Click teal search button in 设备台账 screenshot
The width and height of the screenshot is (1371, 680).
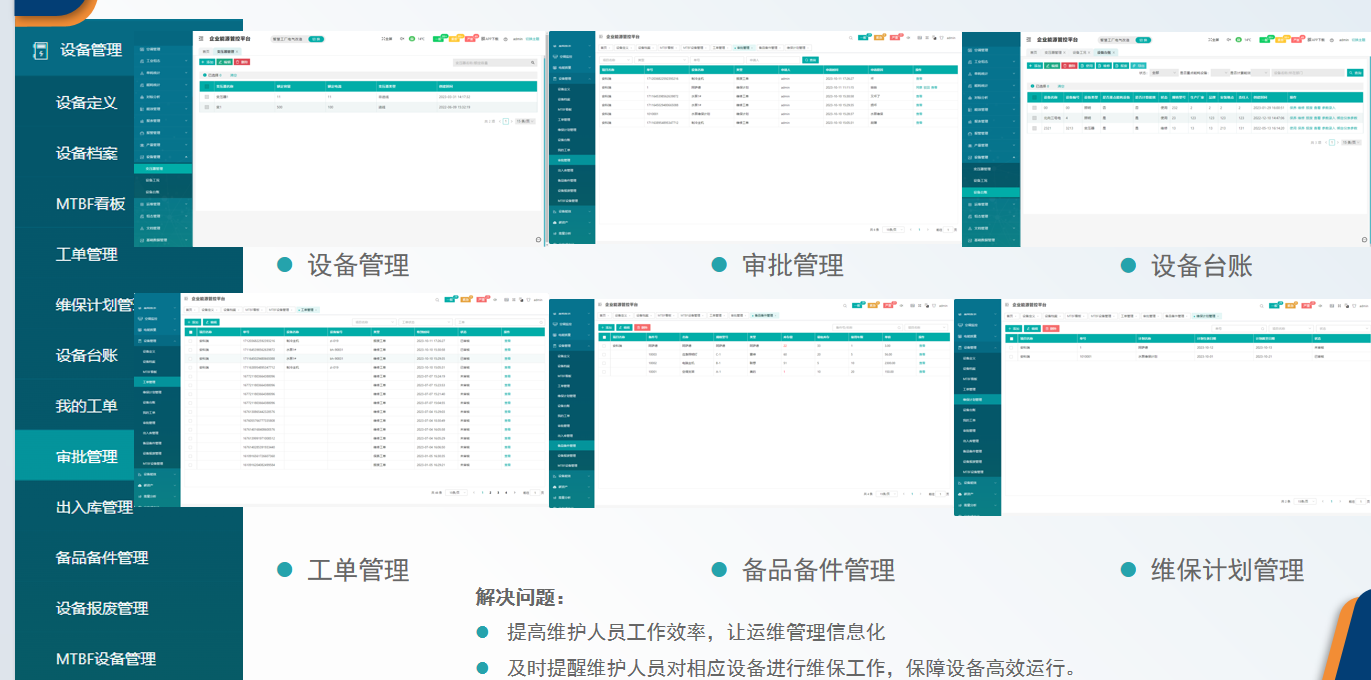pos(1355,73)
